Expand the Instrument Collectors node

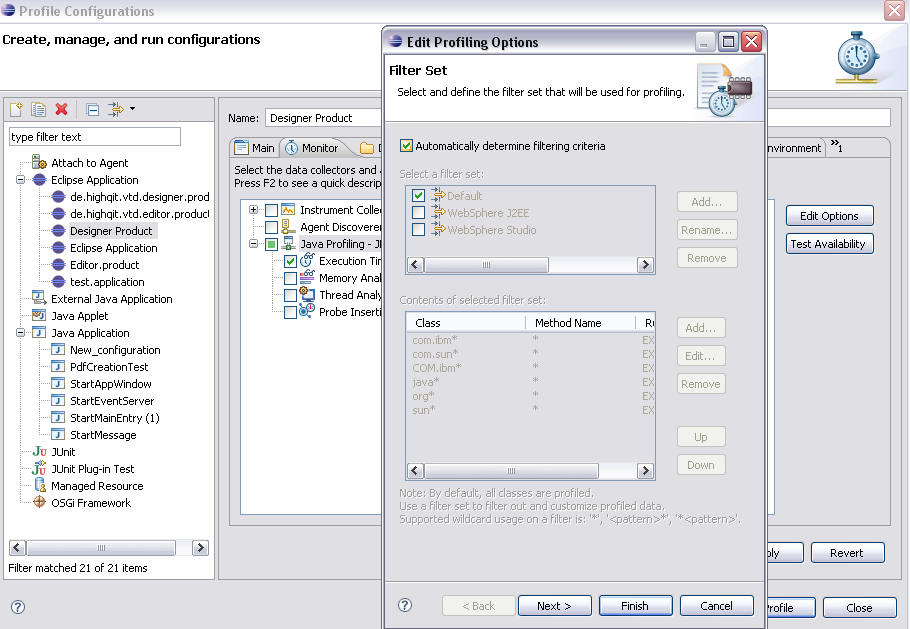click(x=253, y=209)
